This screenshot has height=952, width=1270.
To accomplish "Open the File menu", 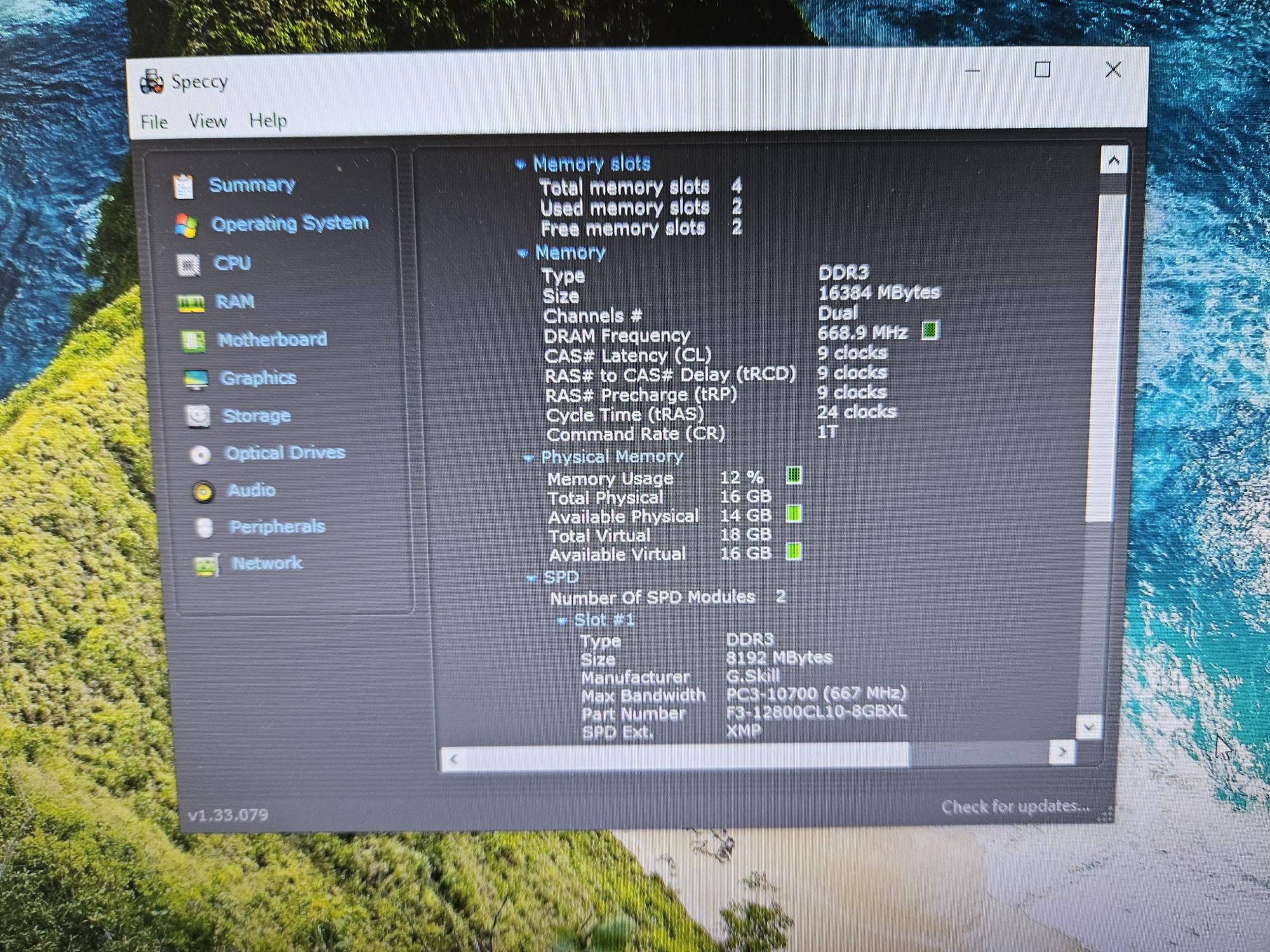I will (154, 122).
